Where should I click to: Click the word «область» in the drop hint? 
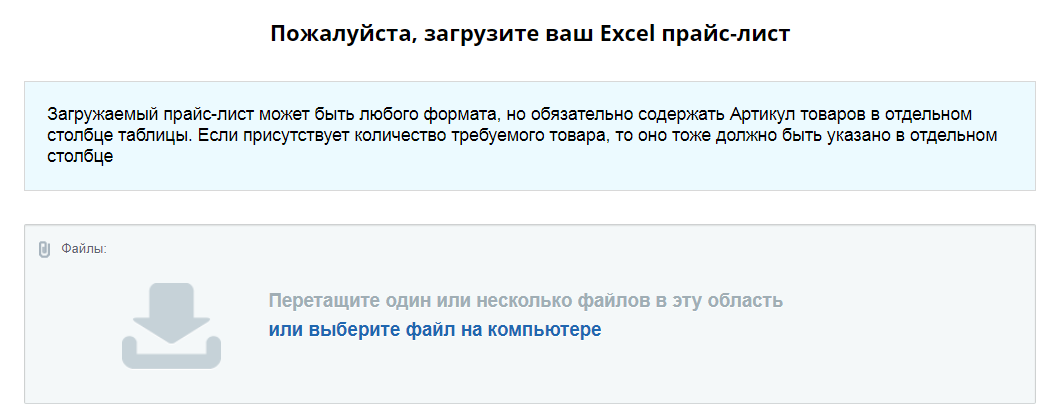click(x=745, y=301)
